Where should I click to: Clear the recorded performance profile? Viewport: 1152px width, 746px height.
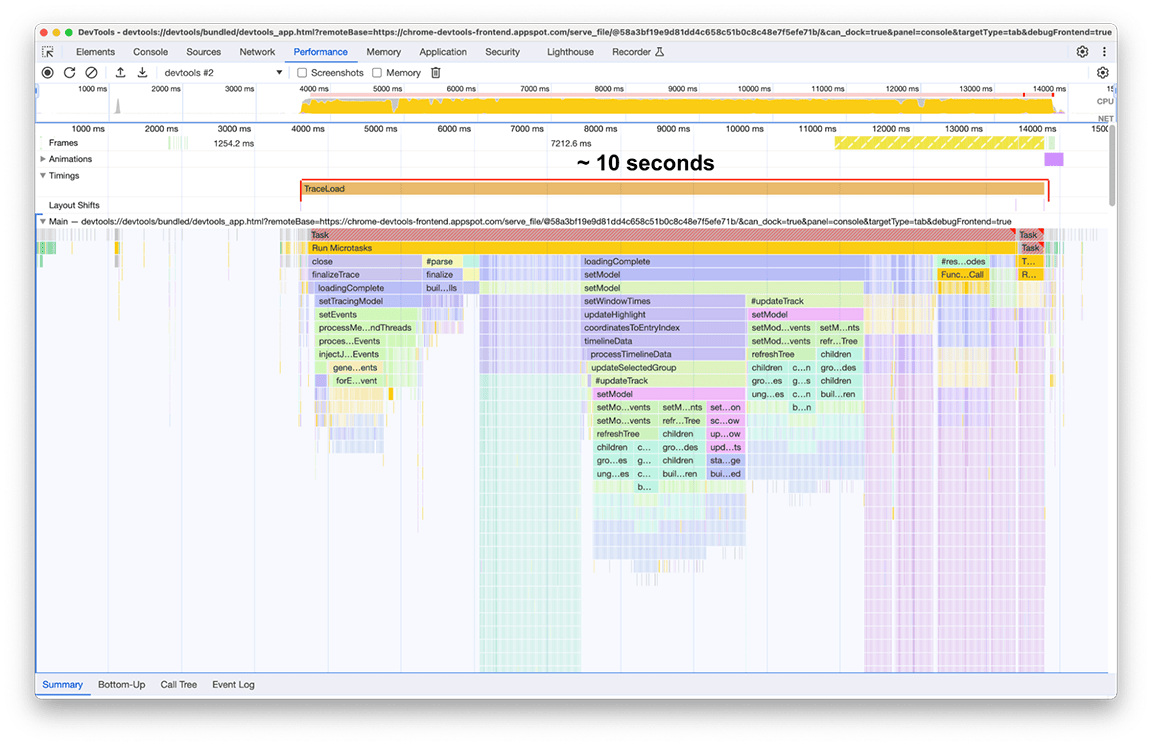click(91, 72)
